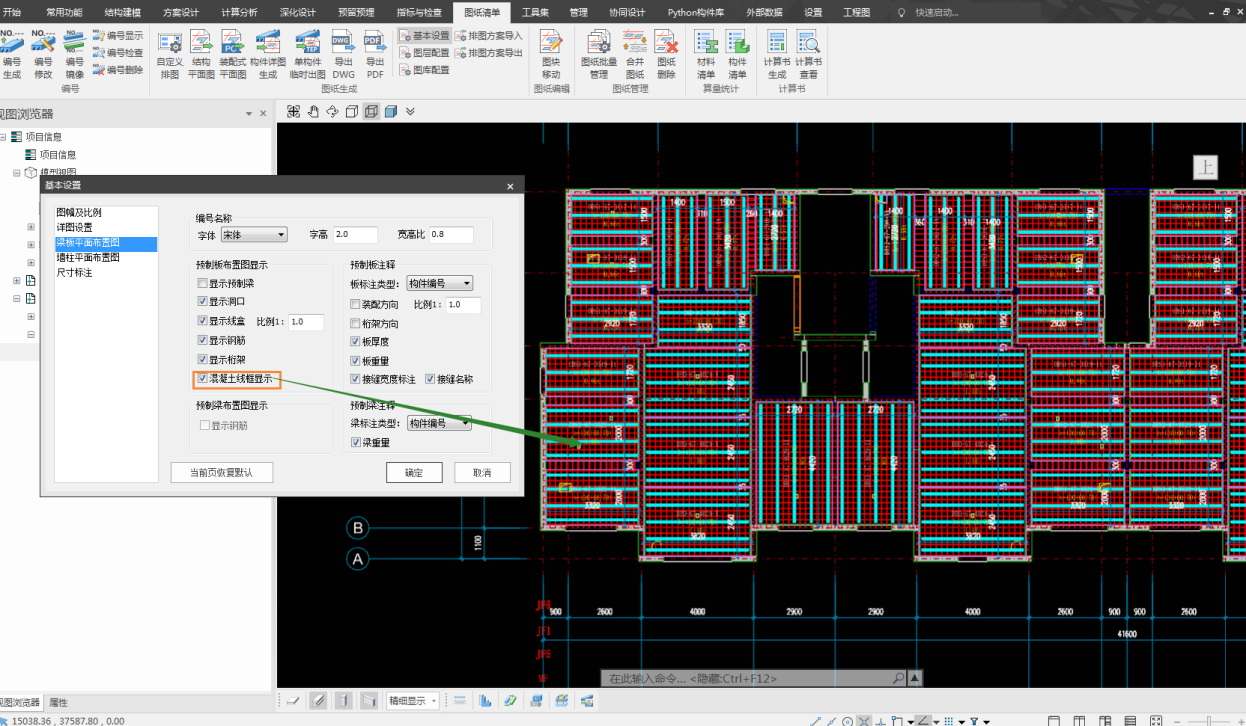The height and width of the screenshot is (726, 1246).
Task: Click the 确定 button
Action: [x=414, y=473]
